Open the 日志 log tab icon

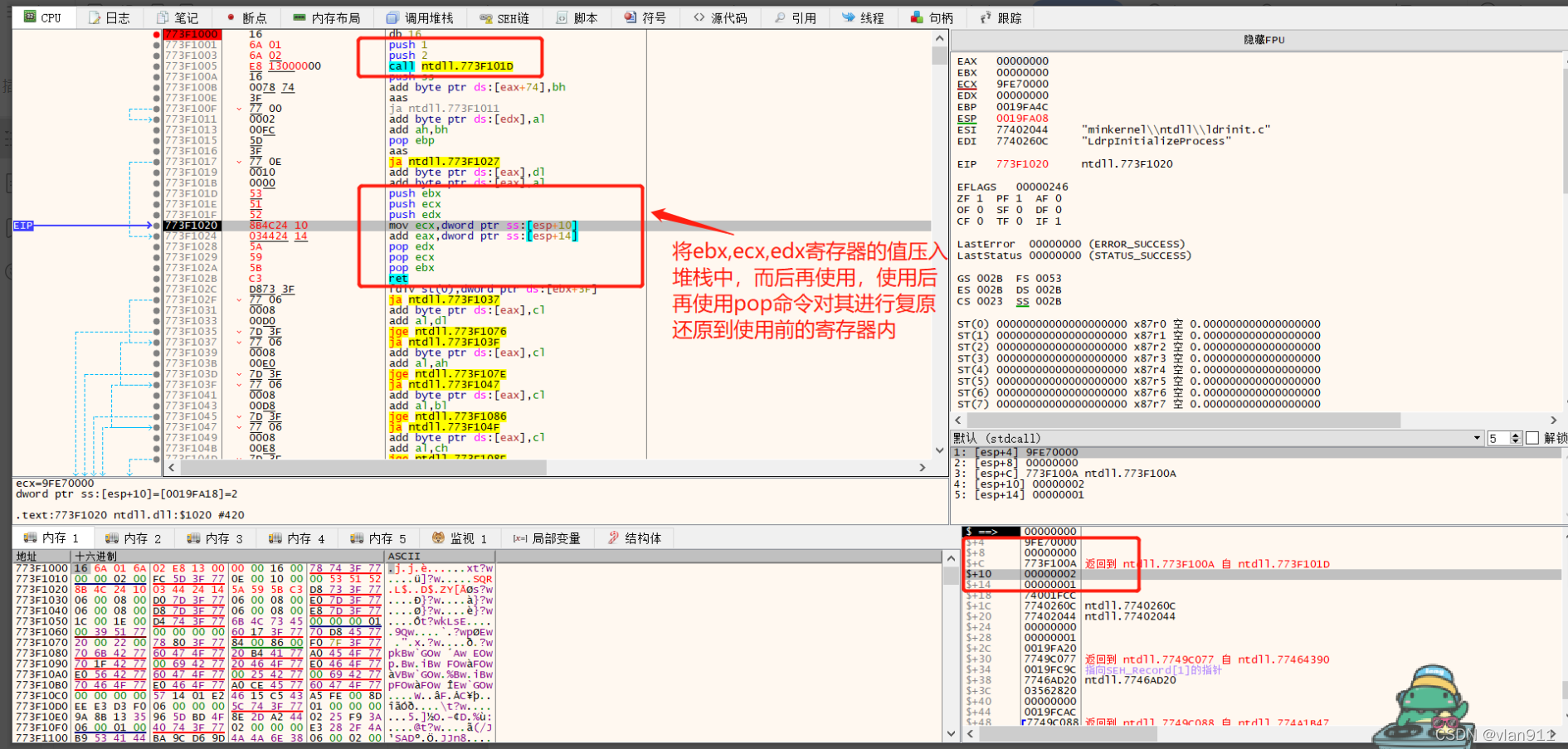tap(95, 17)
